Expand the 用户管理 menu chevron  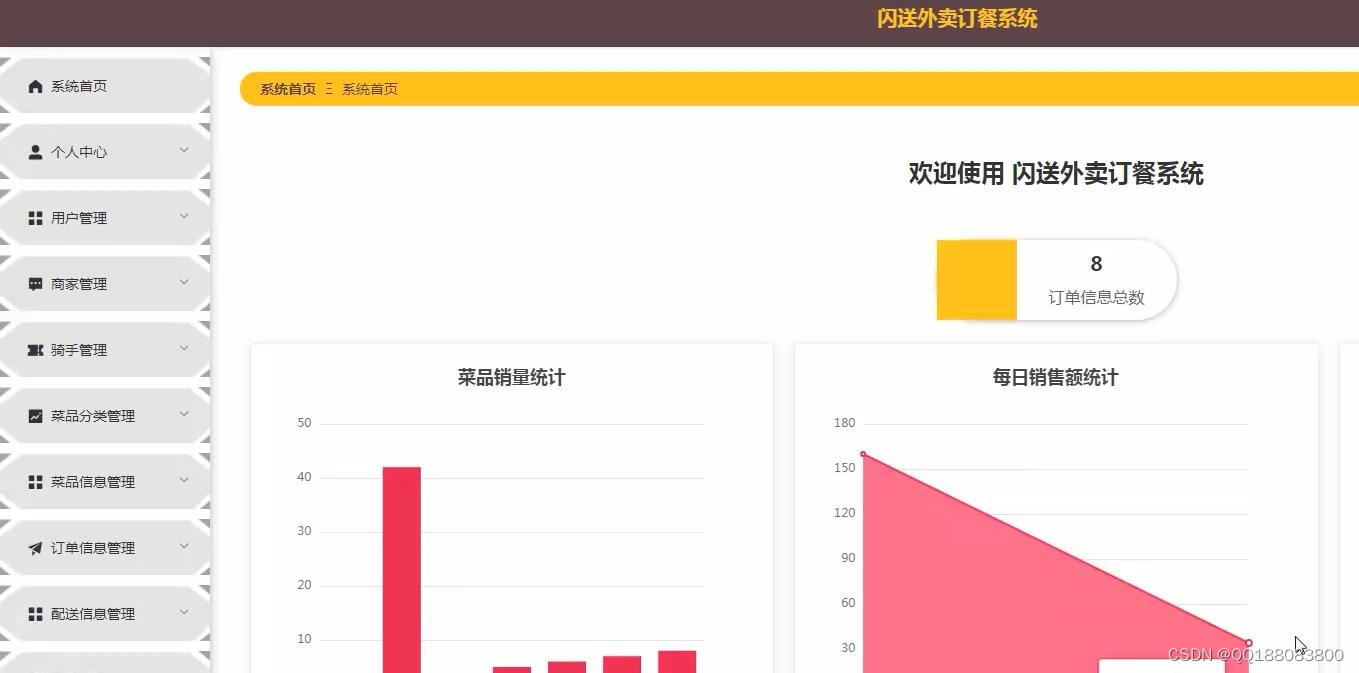tap(184, 217)
